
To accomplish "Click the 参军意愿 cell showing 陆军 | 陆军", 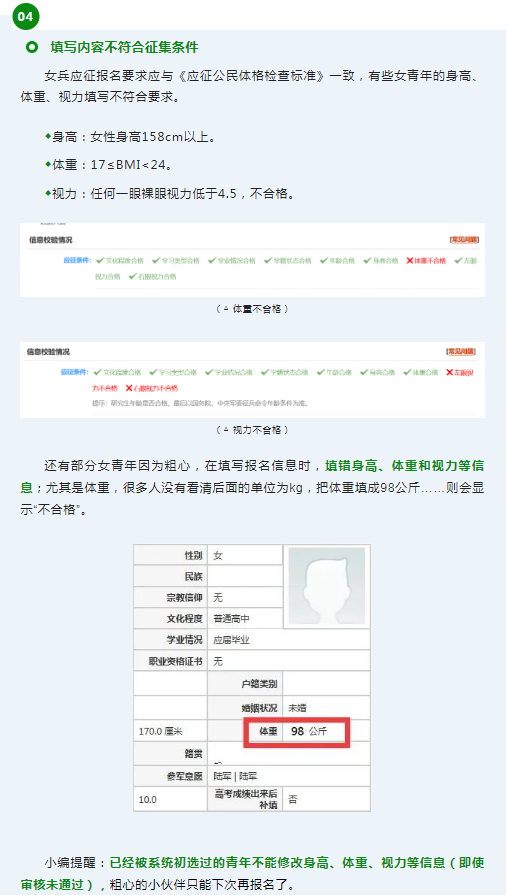I will pos(289,776).
